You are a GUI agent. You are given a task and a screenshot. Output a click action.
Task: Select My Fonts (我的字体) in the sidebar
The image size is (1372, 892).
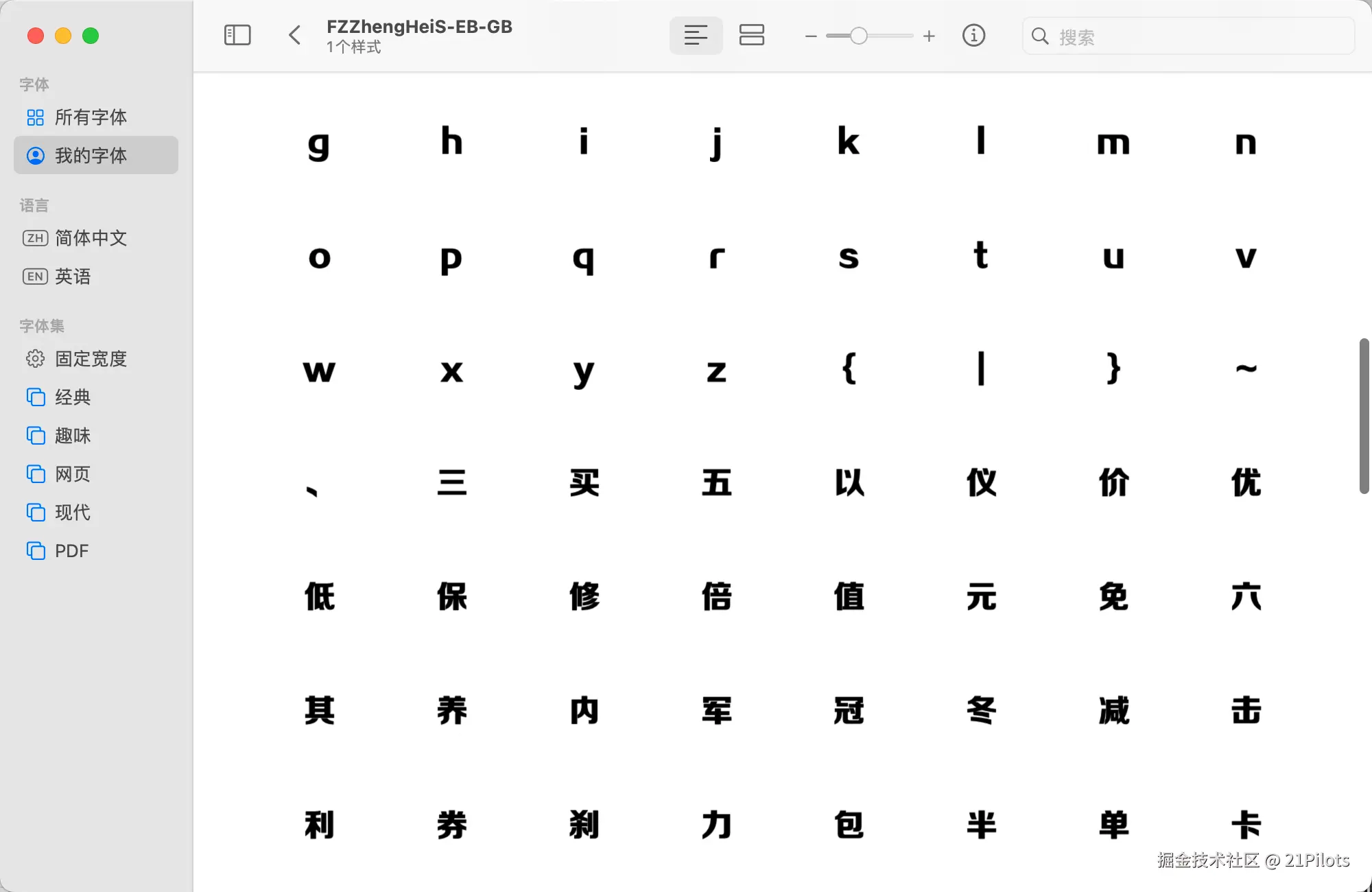[91, 156]
